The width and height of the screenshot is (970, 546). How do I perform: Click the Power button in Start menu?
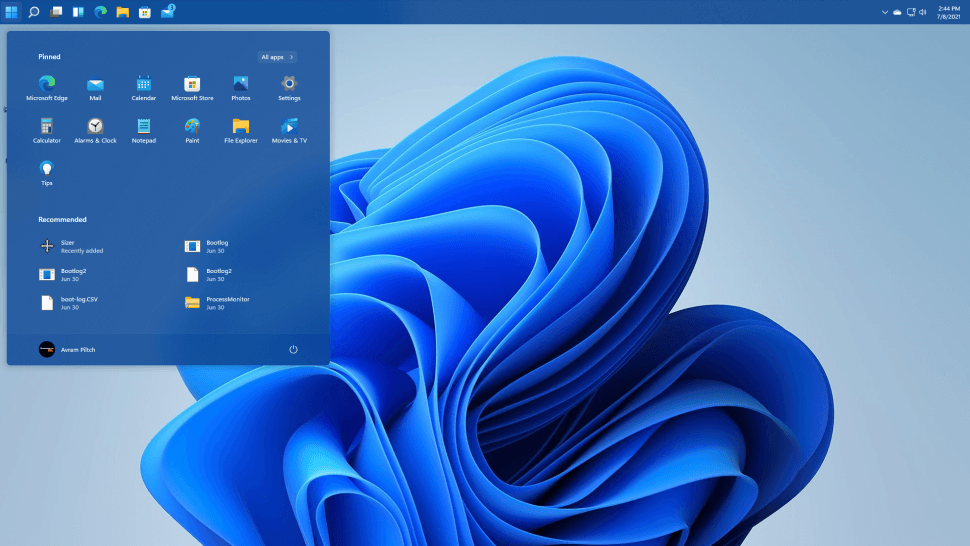[x=293, y=349]
